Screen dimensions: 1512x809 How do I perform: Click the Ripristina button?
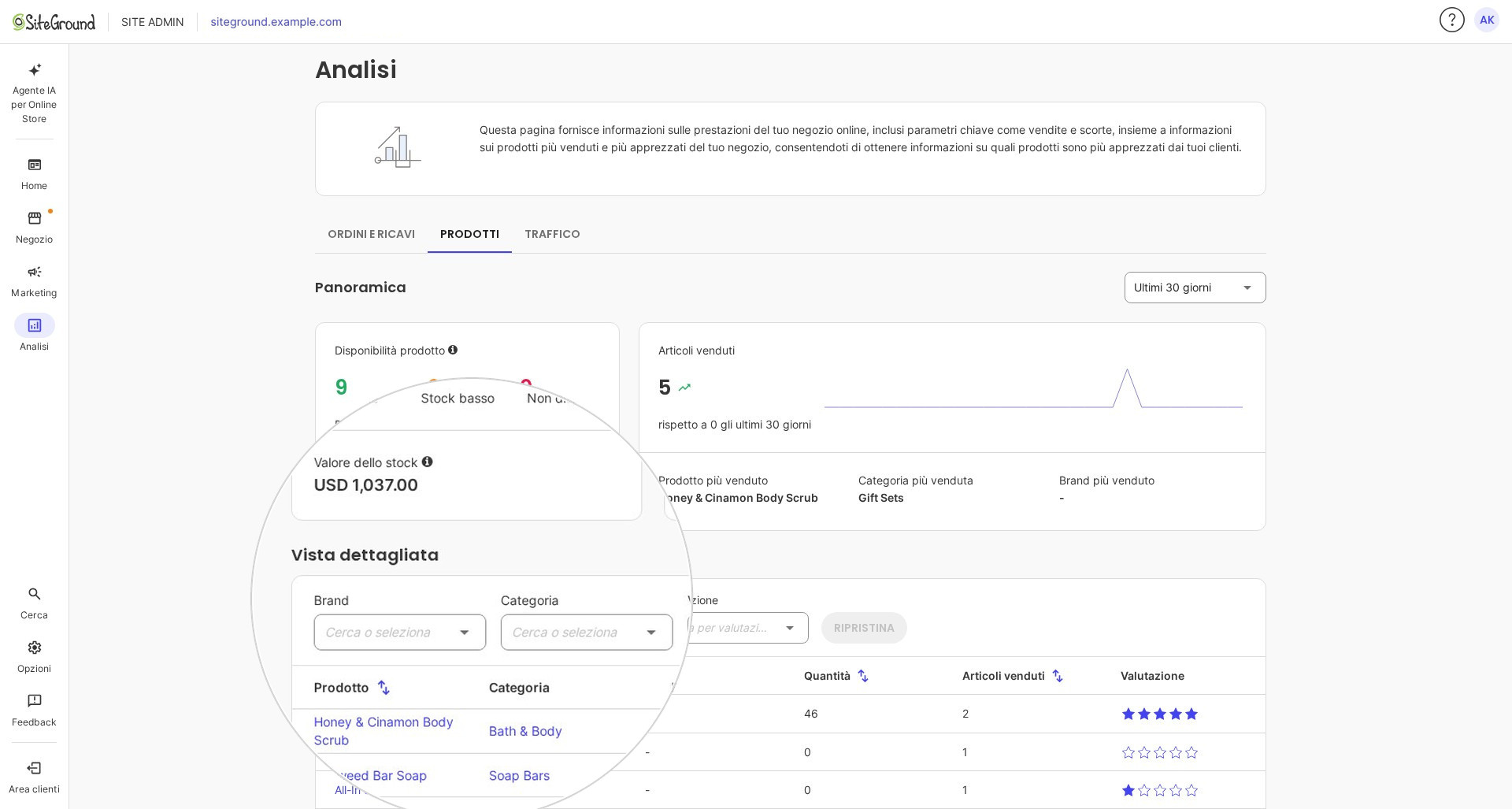pos(864,628)
